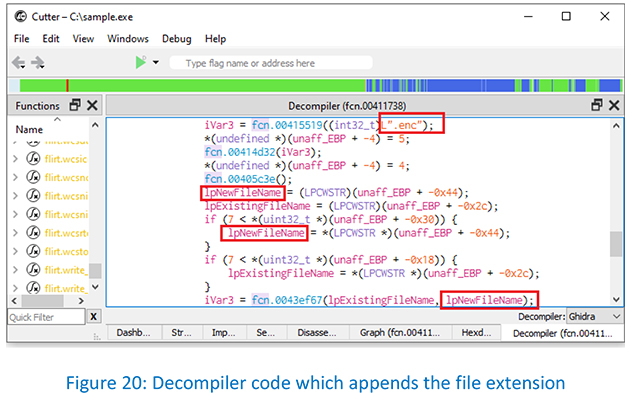Open the Decompiler Ghidra dropdown
Screen dimensions: 630x395
click(594, 317)
